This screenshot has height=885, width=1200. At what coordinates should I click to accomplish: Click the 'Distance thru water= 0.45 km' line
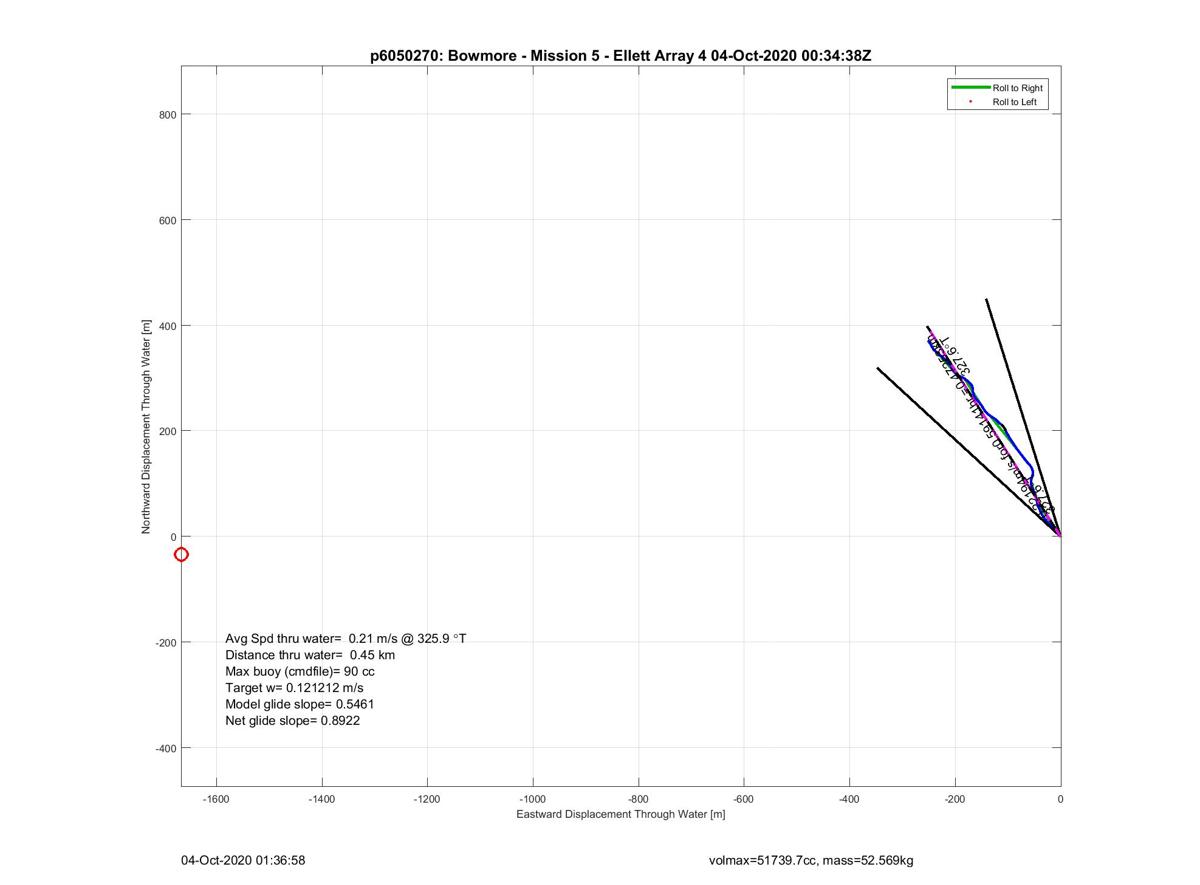[310, 655]
